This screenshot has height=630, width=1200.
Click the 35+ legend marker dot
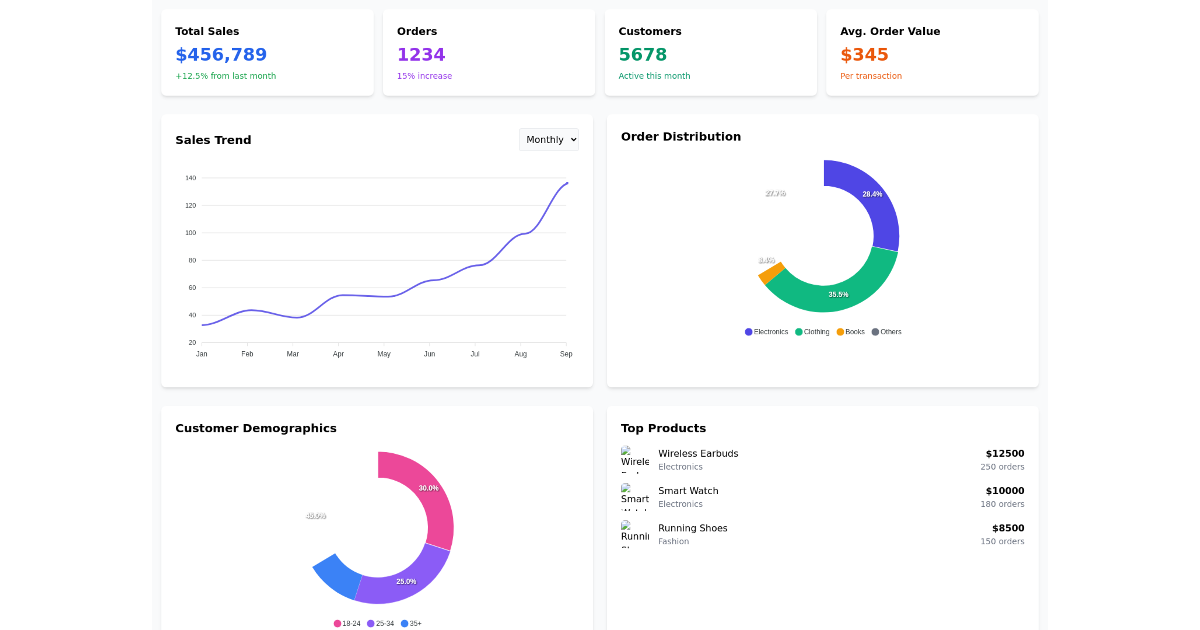404,623
